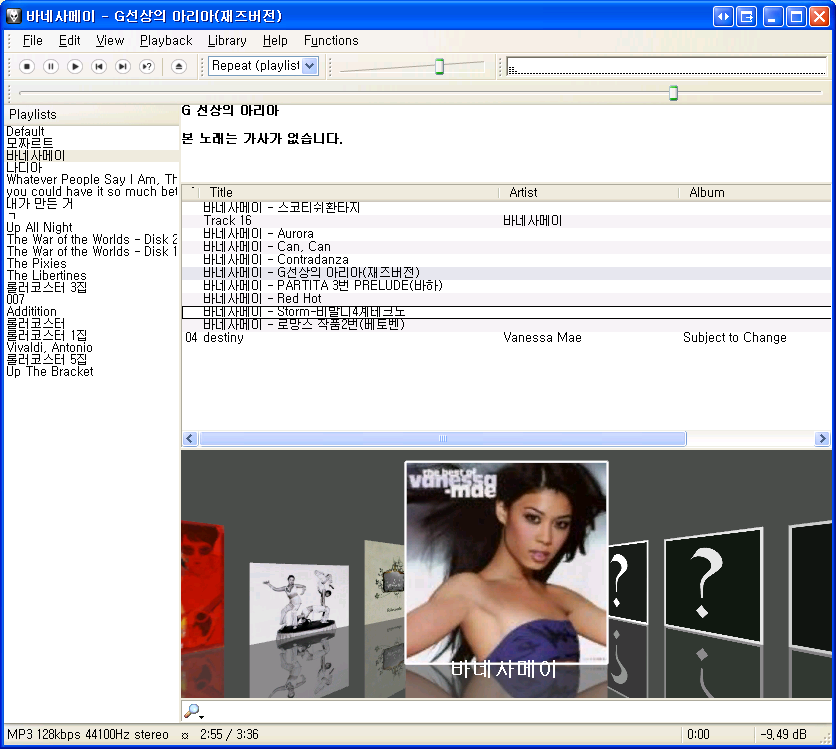Image resolution: width=836 pixels, height=749 pixels.
Task: Select the G선상의 아리아(재즈버전) track
Action: [506, 273]
